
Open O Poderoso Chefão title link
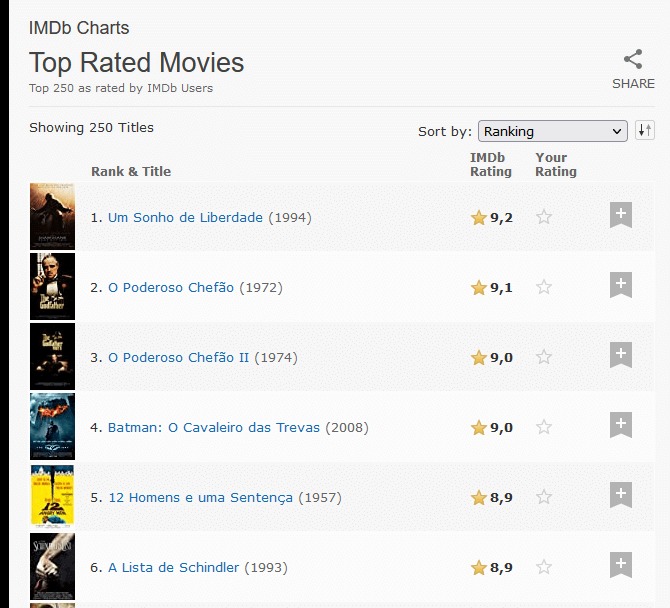point(171,288)
